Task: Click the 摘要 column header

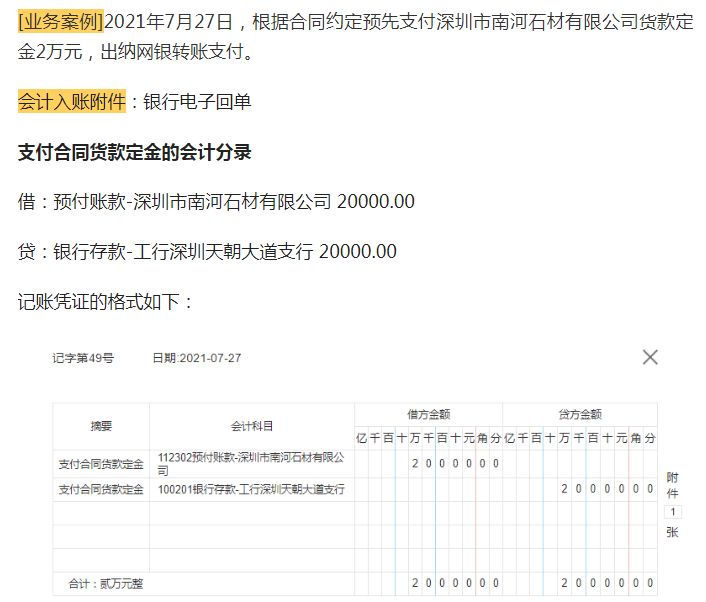Action: coord(101,426)
